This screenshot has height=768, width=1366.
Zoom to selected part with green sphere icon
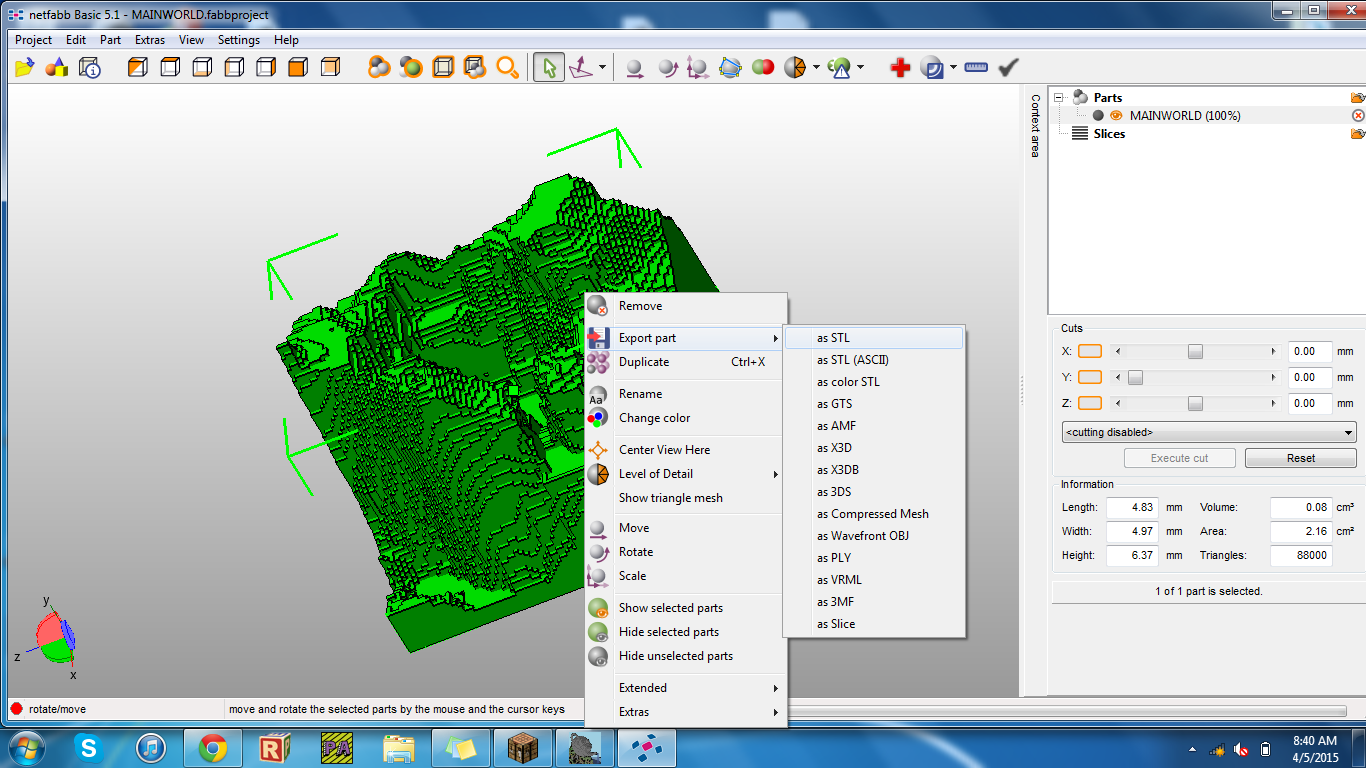[x=411, y=67]
